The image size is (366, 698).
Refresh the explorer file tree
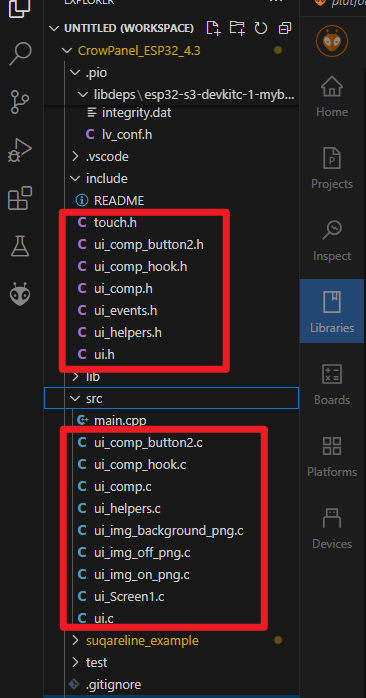[260, 28]
